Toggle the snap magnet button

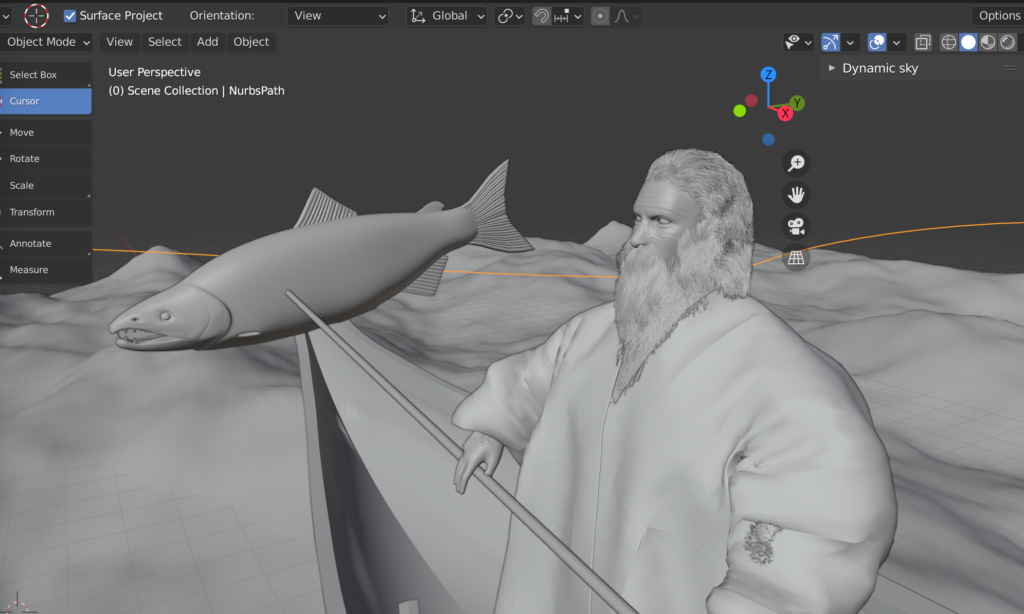[x=541, y=16]
